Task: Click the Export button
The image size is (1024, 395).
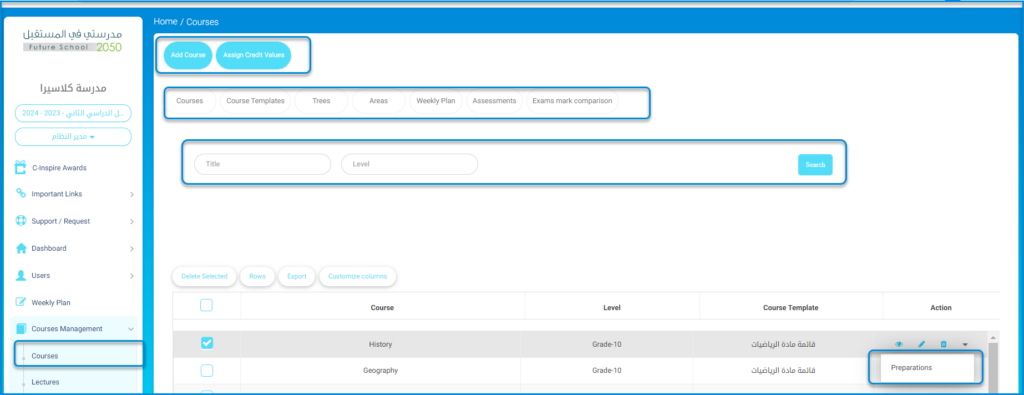Action: (296, 276)
